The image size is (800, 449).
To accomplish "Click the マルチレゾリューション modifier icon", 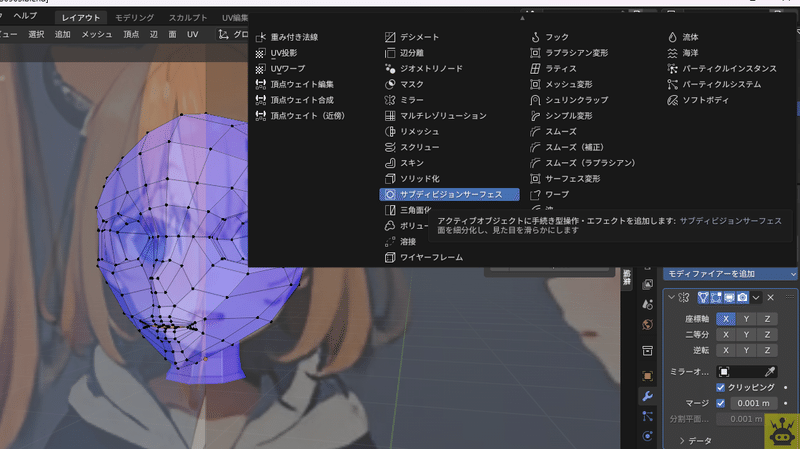I will coord(390,116).
